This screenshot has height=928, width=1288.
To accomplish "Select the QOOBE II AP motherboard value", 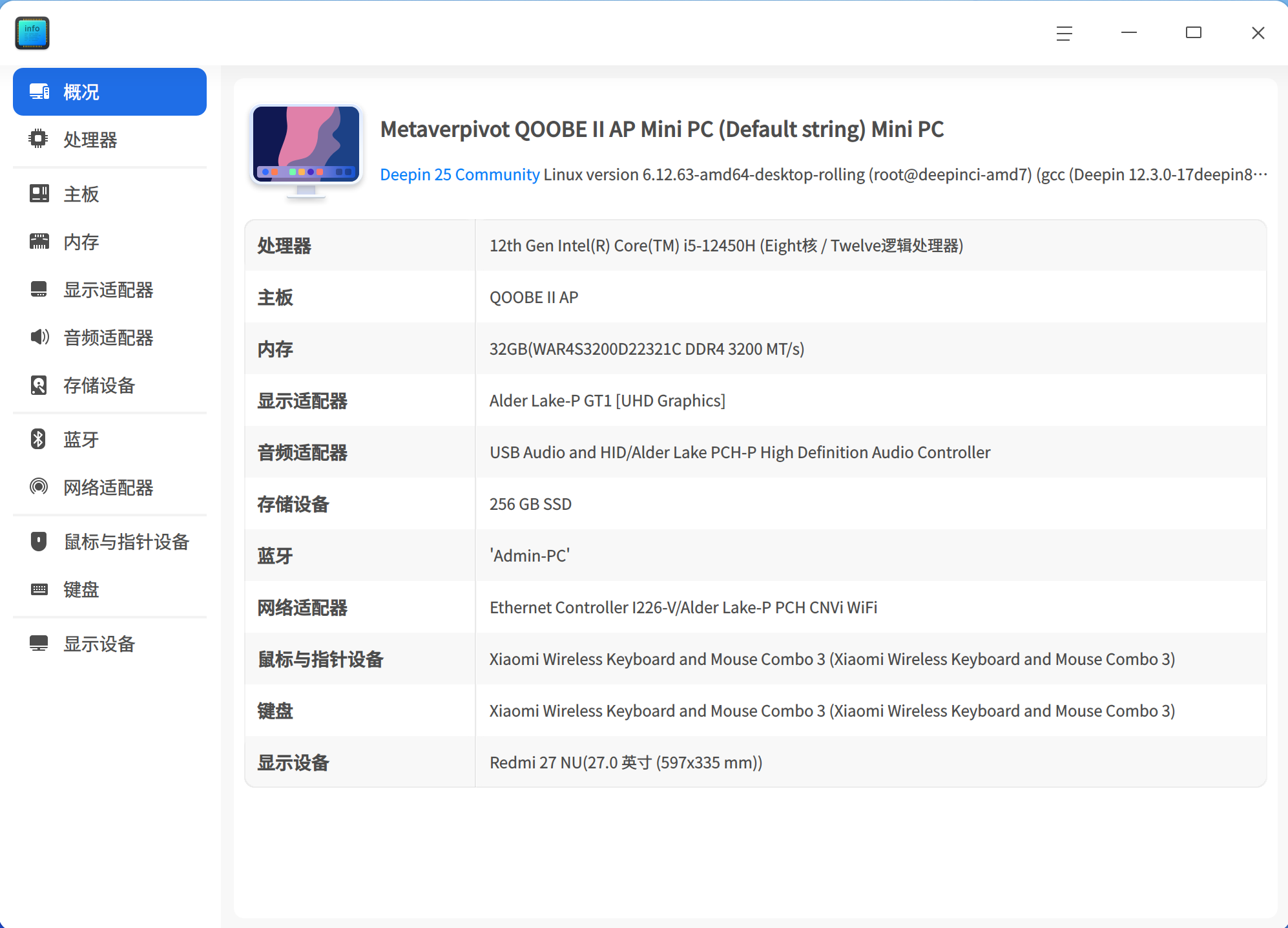I will click(x=534, y=297).
